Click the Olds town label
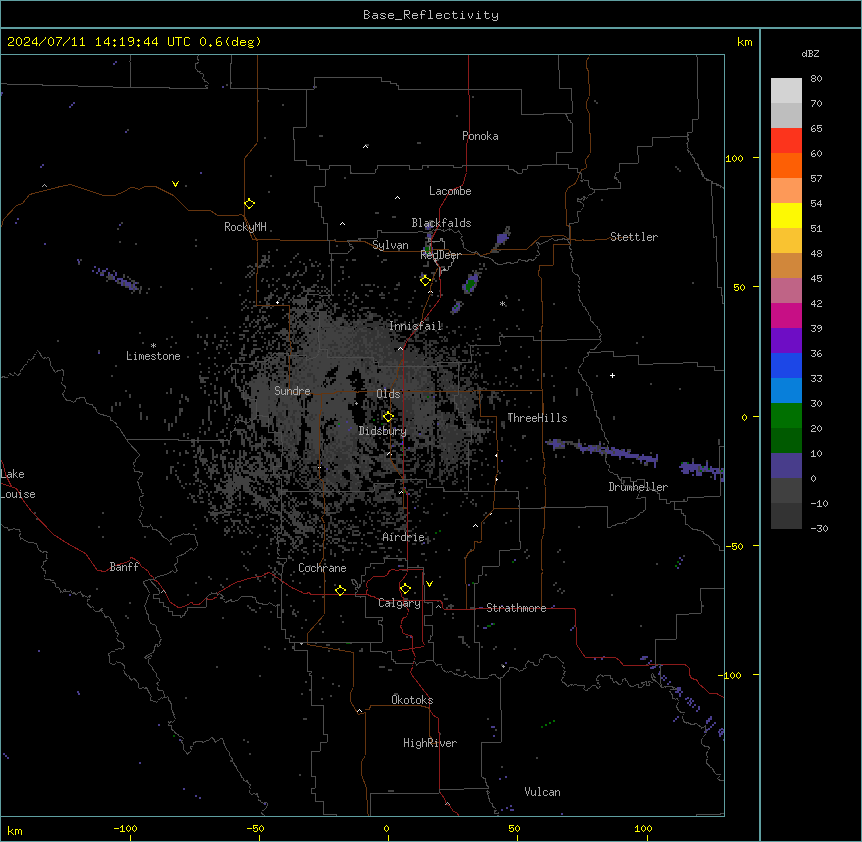The height and width of the screenshot is (842, 862). coord(388,394)
